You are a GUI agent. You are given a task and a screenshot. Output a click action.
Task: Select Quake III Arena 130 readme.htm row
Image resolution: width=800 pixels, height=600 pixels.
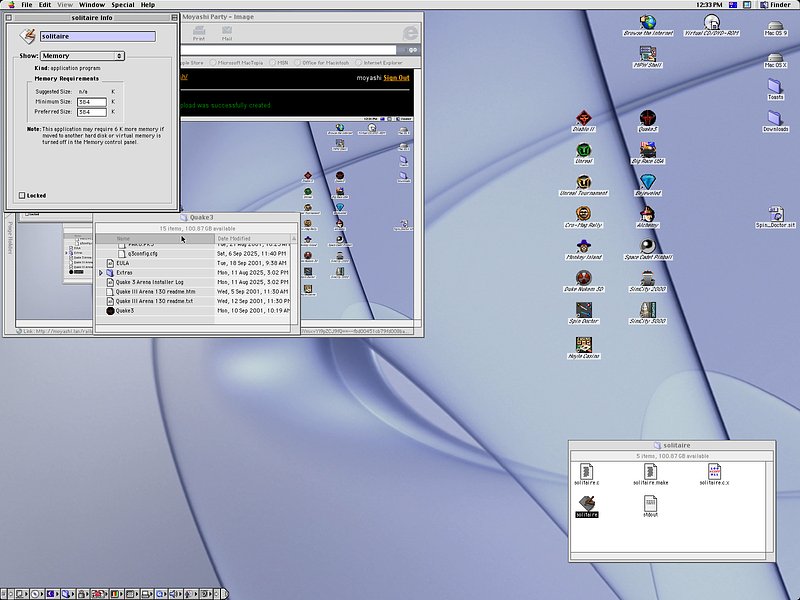click(193, 292)
